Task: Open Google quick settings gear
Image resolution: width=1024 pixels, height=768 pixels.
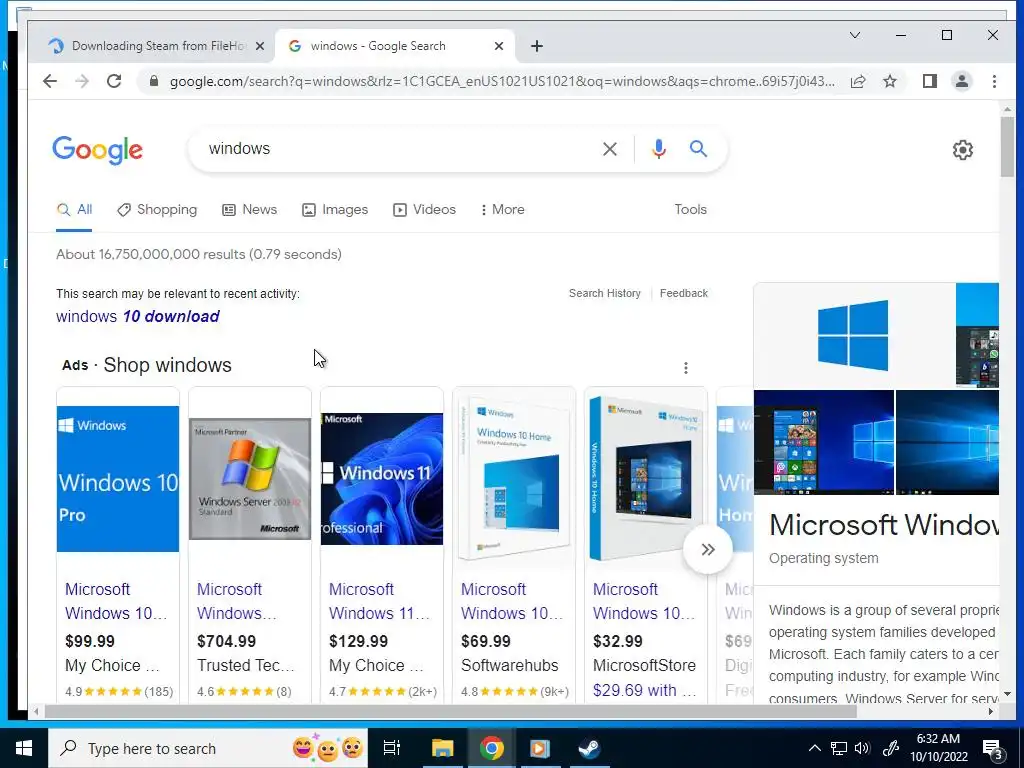Action: coord(963,150)
